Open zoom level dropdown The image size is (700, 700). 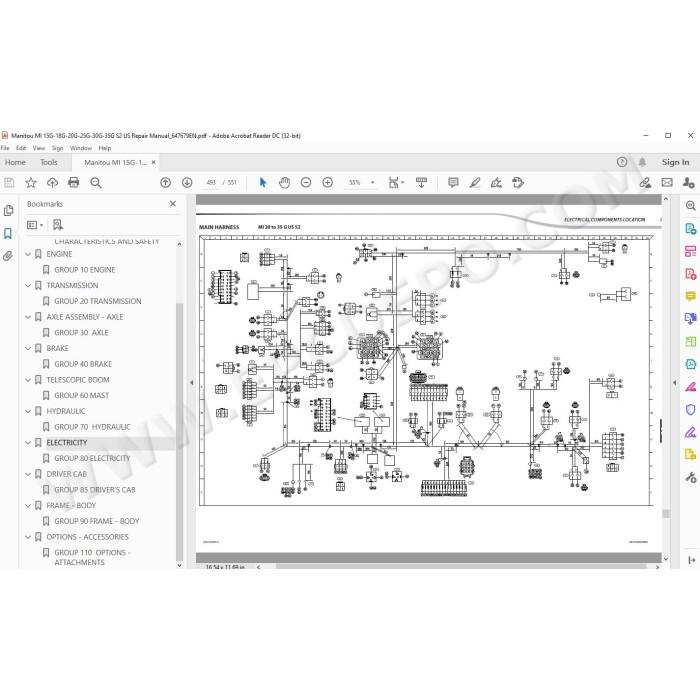[x=372, y=183]
